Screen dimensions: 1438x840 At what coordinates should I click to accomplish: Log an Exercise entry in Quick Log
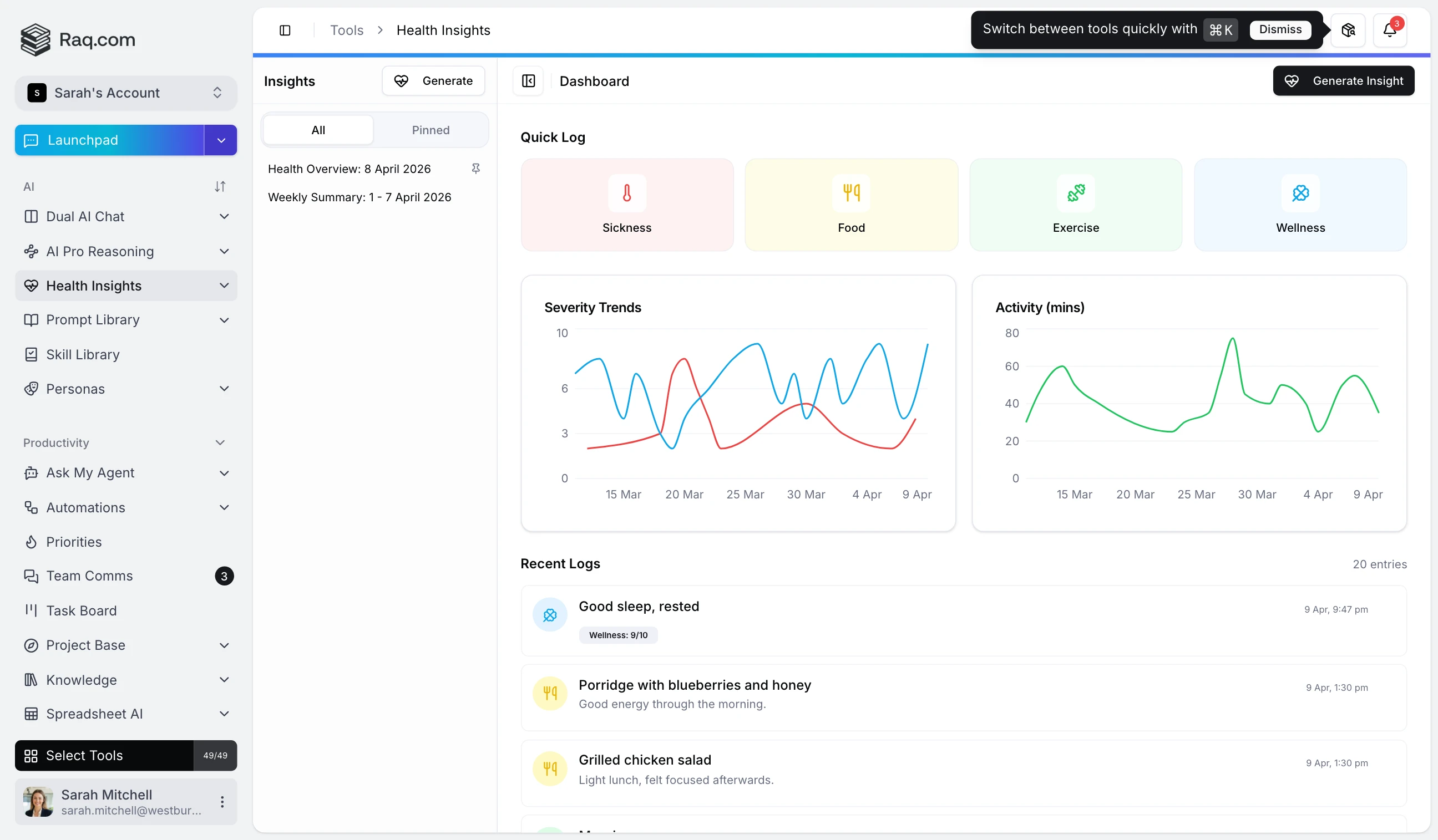(x=1075, y=204)
